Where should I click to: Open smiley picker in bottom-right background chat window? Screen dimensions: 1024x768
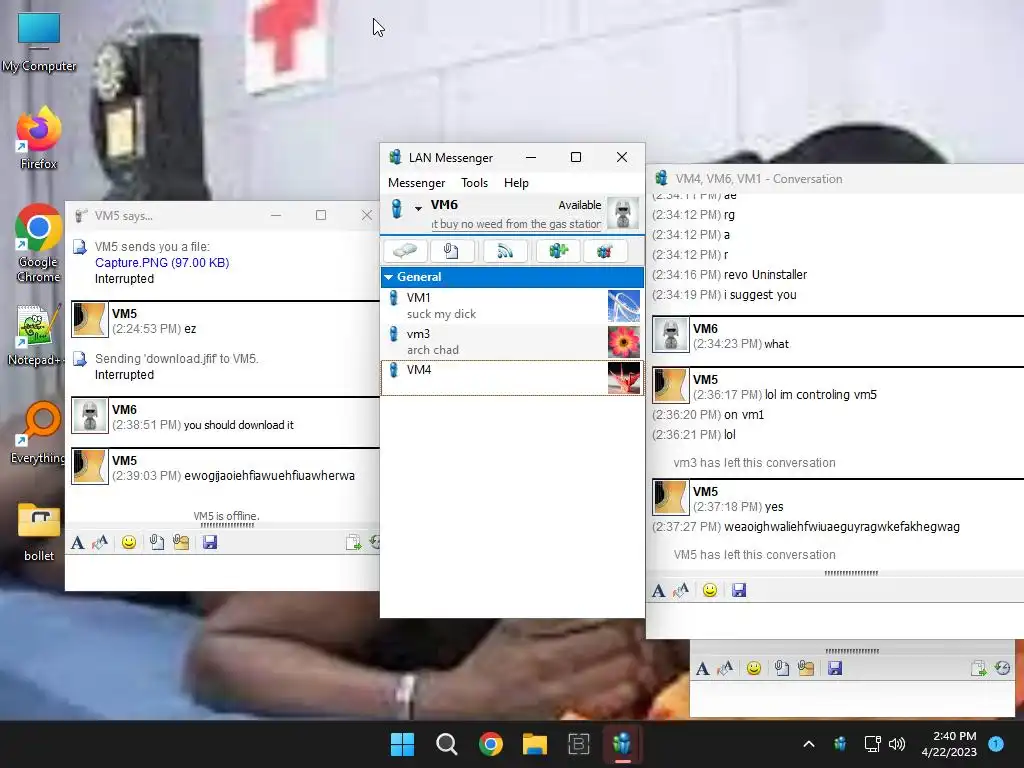click(754, 669)
